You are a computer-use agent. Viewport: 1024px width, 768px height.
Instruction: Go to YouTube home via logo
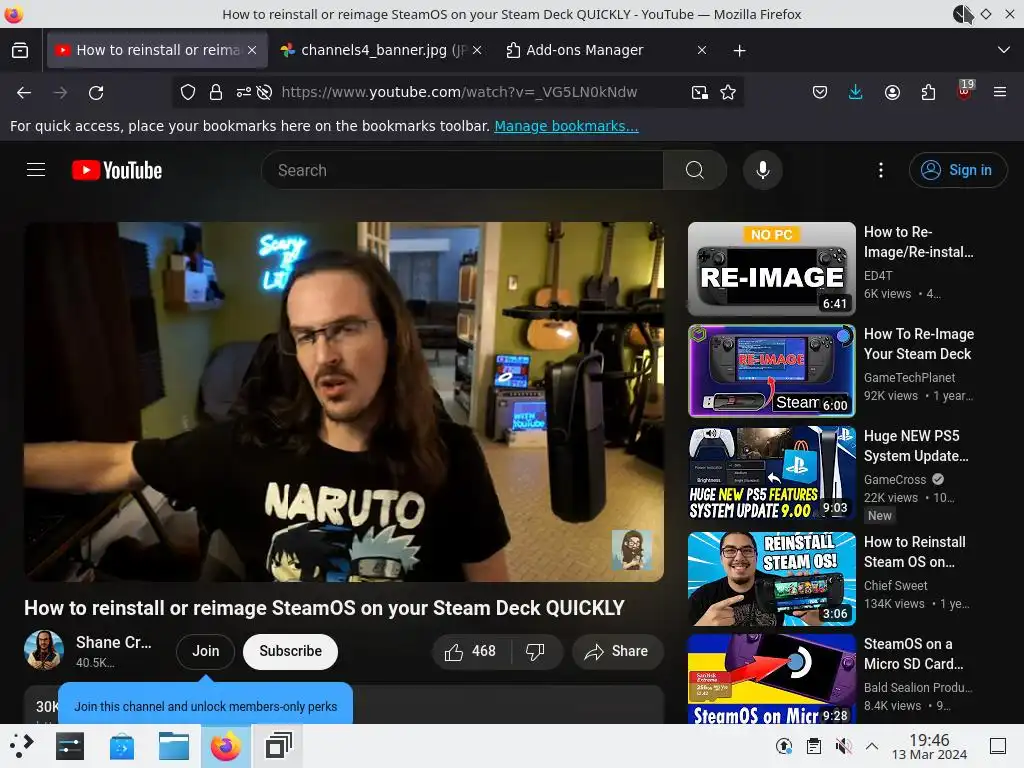(117, 170)
